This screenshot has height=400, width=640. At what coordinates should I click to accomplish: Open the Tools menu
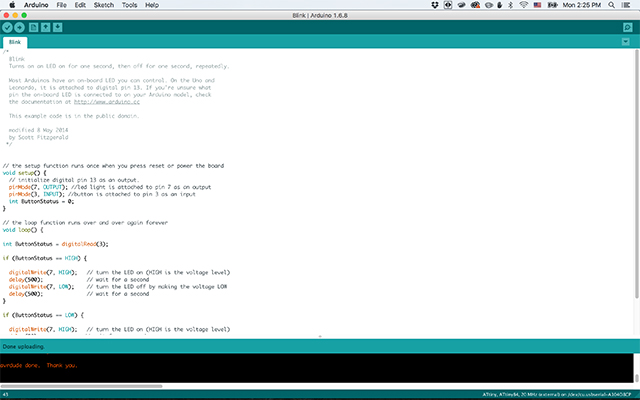click(x=129, y=5)
